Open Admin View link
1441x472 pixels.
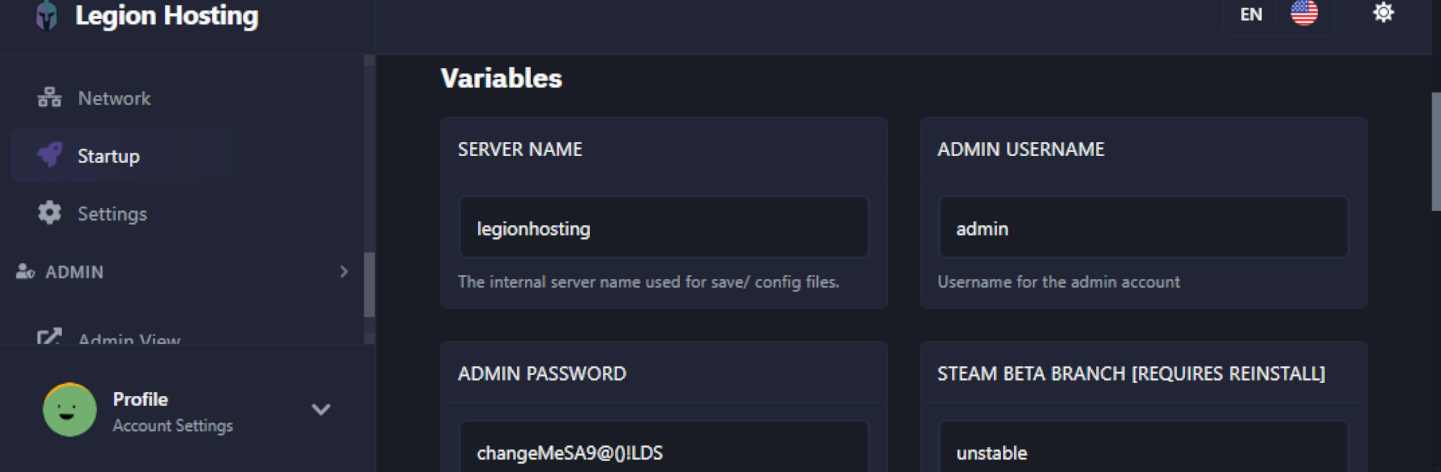click(x=129, y=339)
